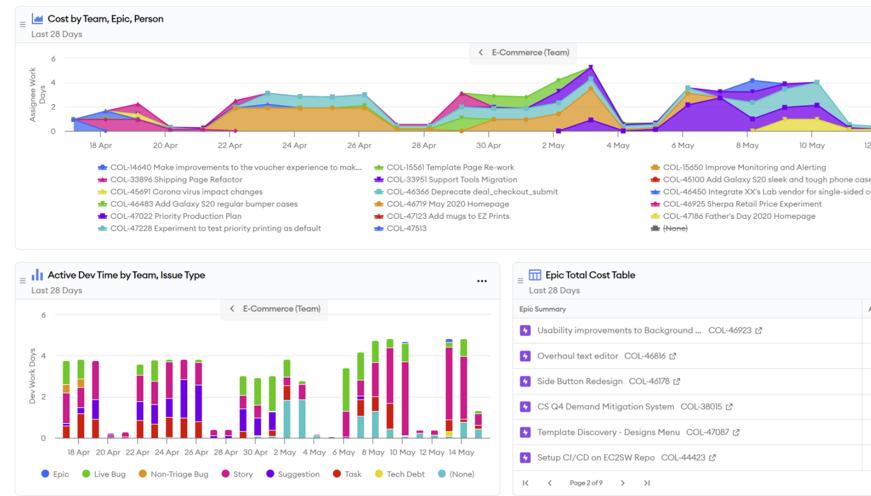Open external link for COL-46923

coord(759,330)
